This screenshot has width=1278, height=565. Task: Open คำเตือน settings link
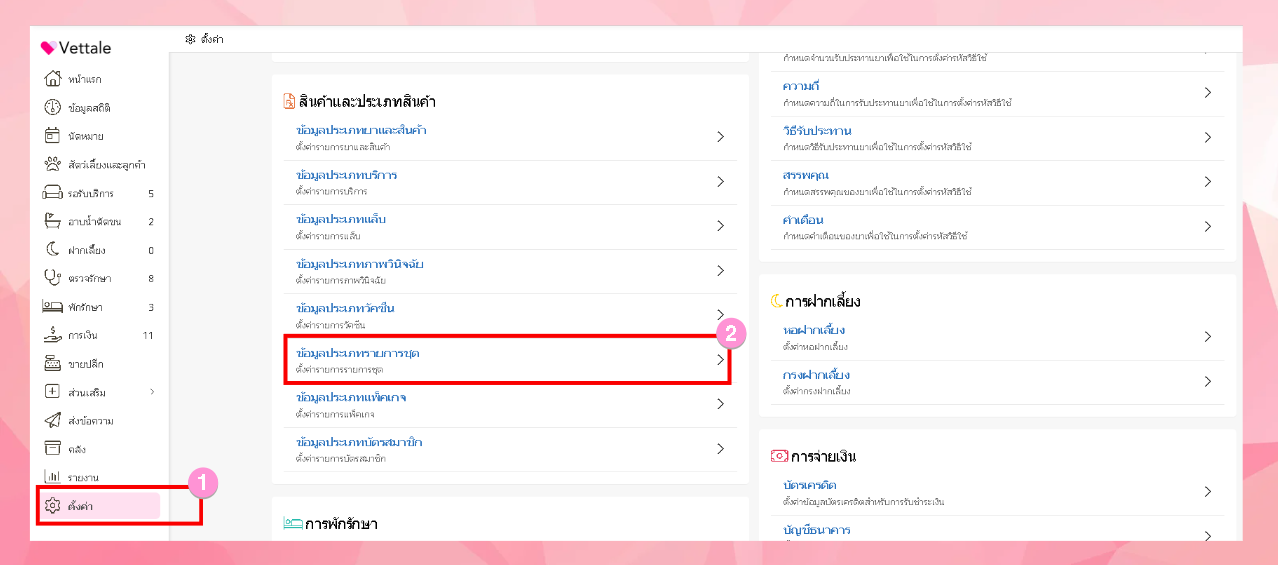coord(801,220)
